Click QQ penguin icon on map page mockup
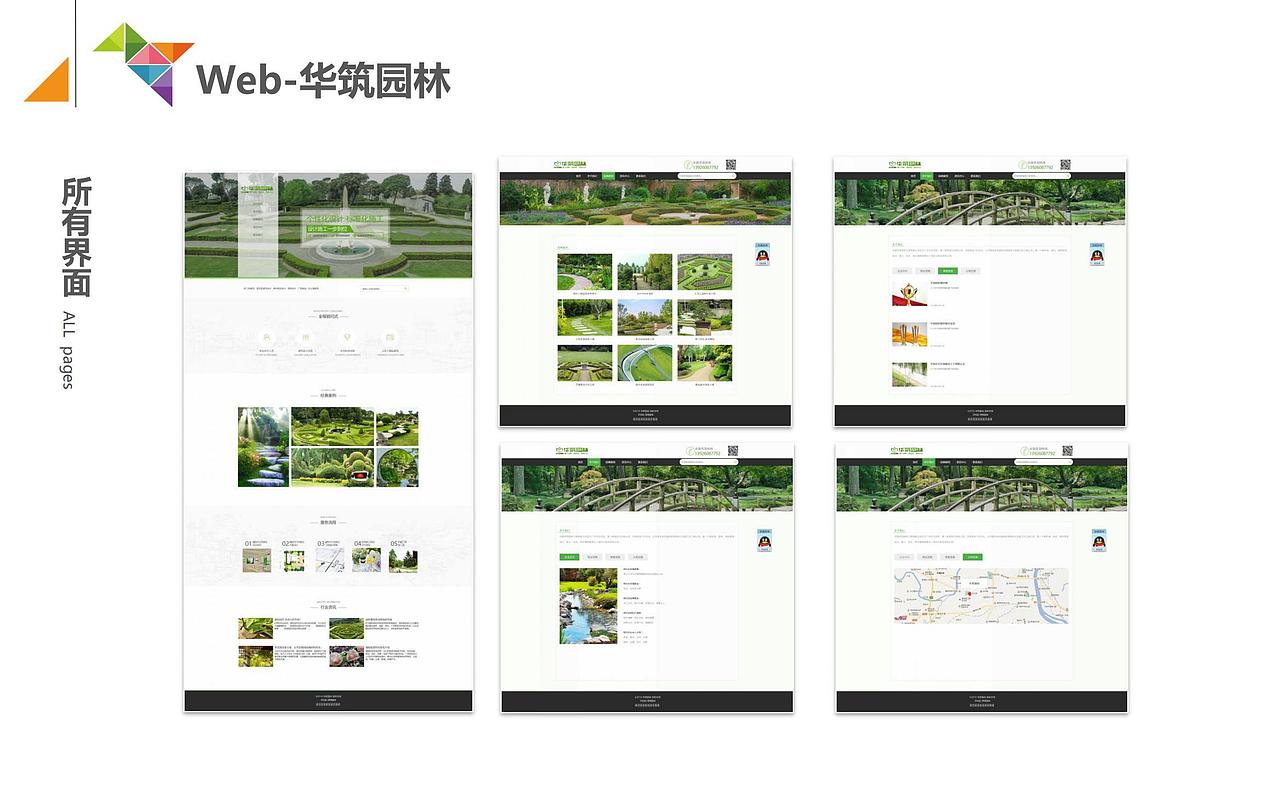 click(1098, 540)
